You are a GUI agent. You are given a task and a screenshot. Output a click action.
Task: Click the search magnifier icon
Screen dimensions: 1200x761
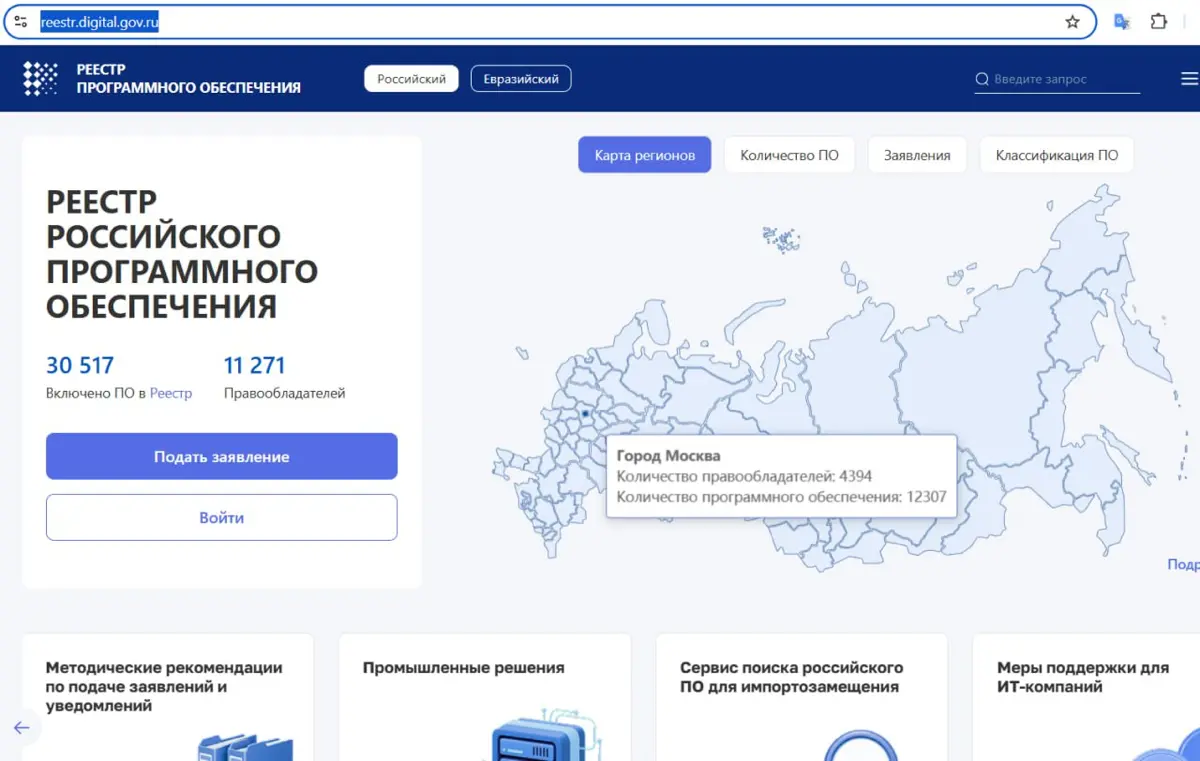[982, 79]
